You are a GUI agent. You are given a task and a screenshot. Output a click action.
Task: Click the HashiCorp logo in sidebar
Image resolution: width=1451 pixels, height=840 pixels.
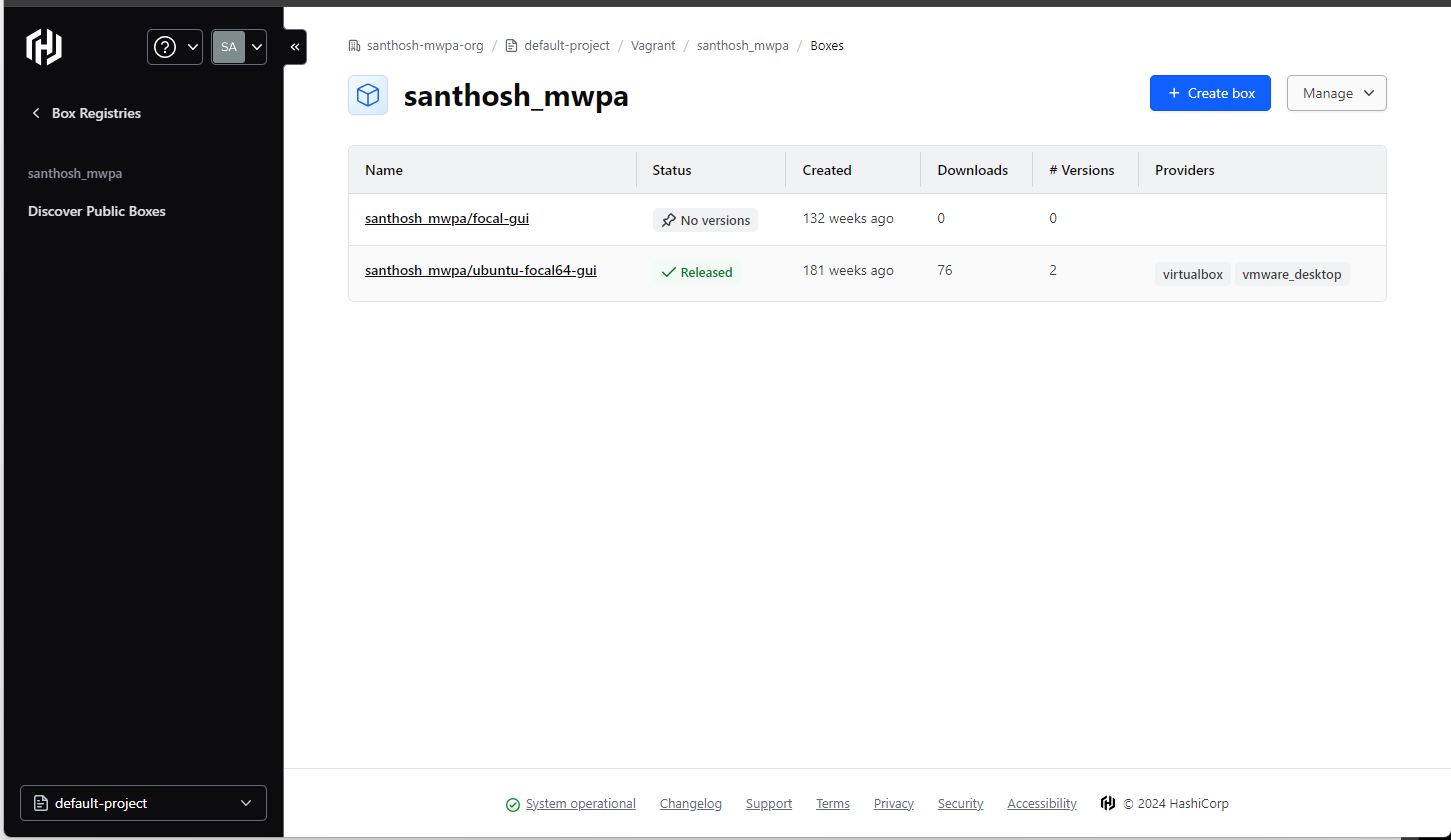[44, 47]
